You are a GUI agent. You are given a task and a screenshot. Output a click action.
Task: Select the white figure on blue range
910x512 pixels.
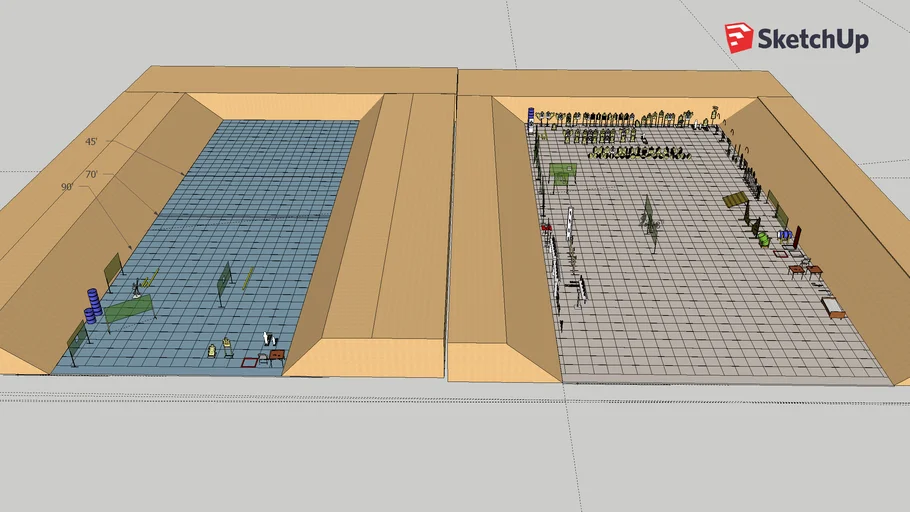pos(268,338)
